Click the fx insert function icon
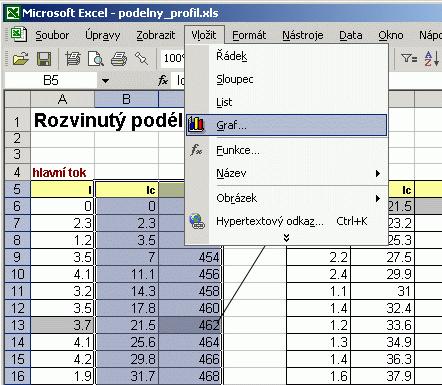Viewport: 442px width, 385px height. (x=163, y=80)
